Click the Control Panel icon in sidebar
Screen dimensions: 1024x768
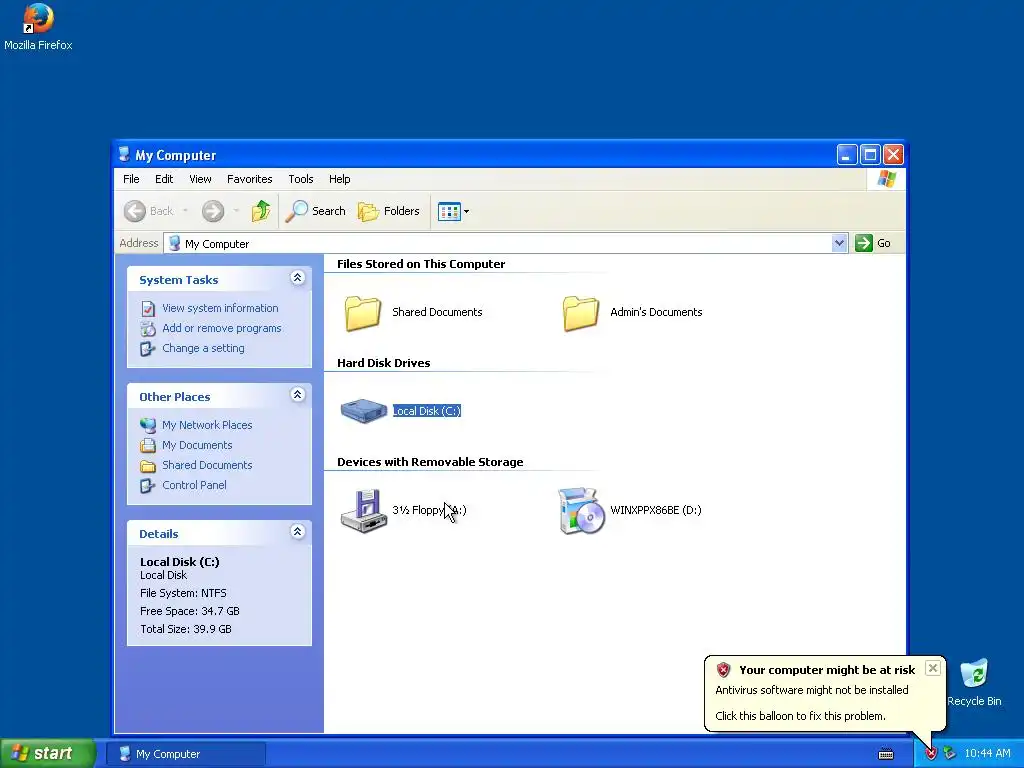pyautogui.click(x=148, y=485)
